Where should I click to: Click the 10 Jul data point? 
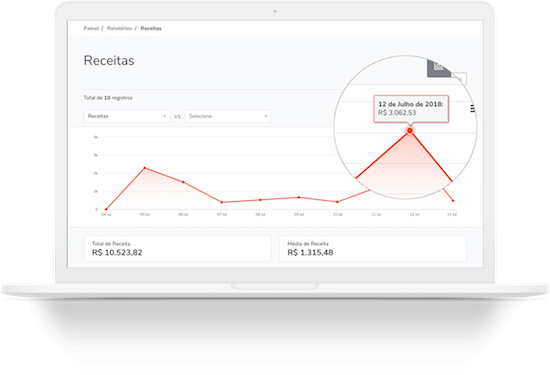[337, 202]
